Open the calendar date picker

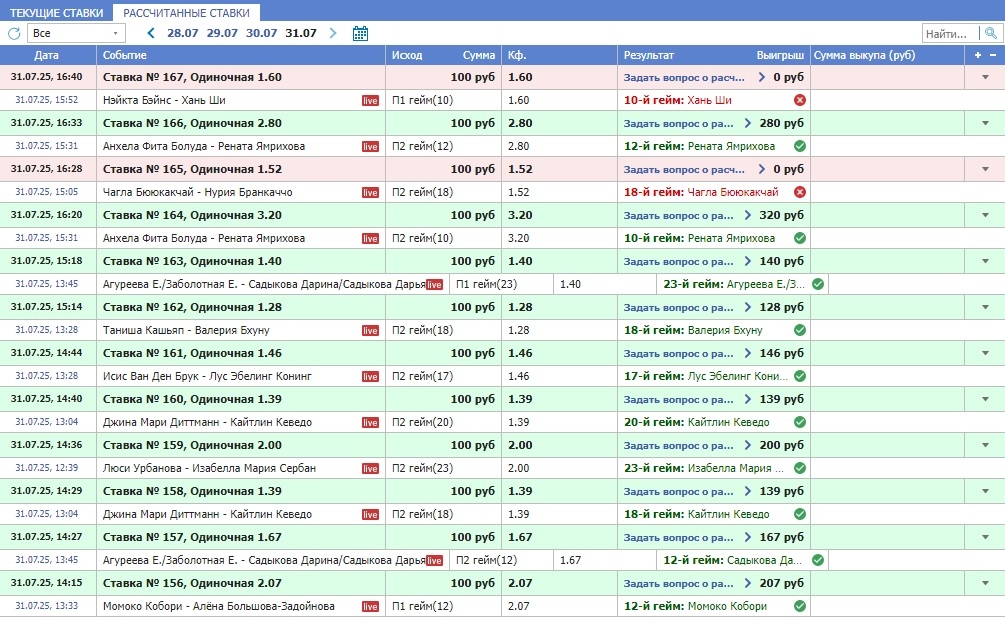pos(361,33)
